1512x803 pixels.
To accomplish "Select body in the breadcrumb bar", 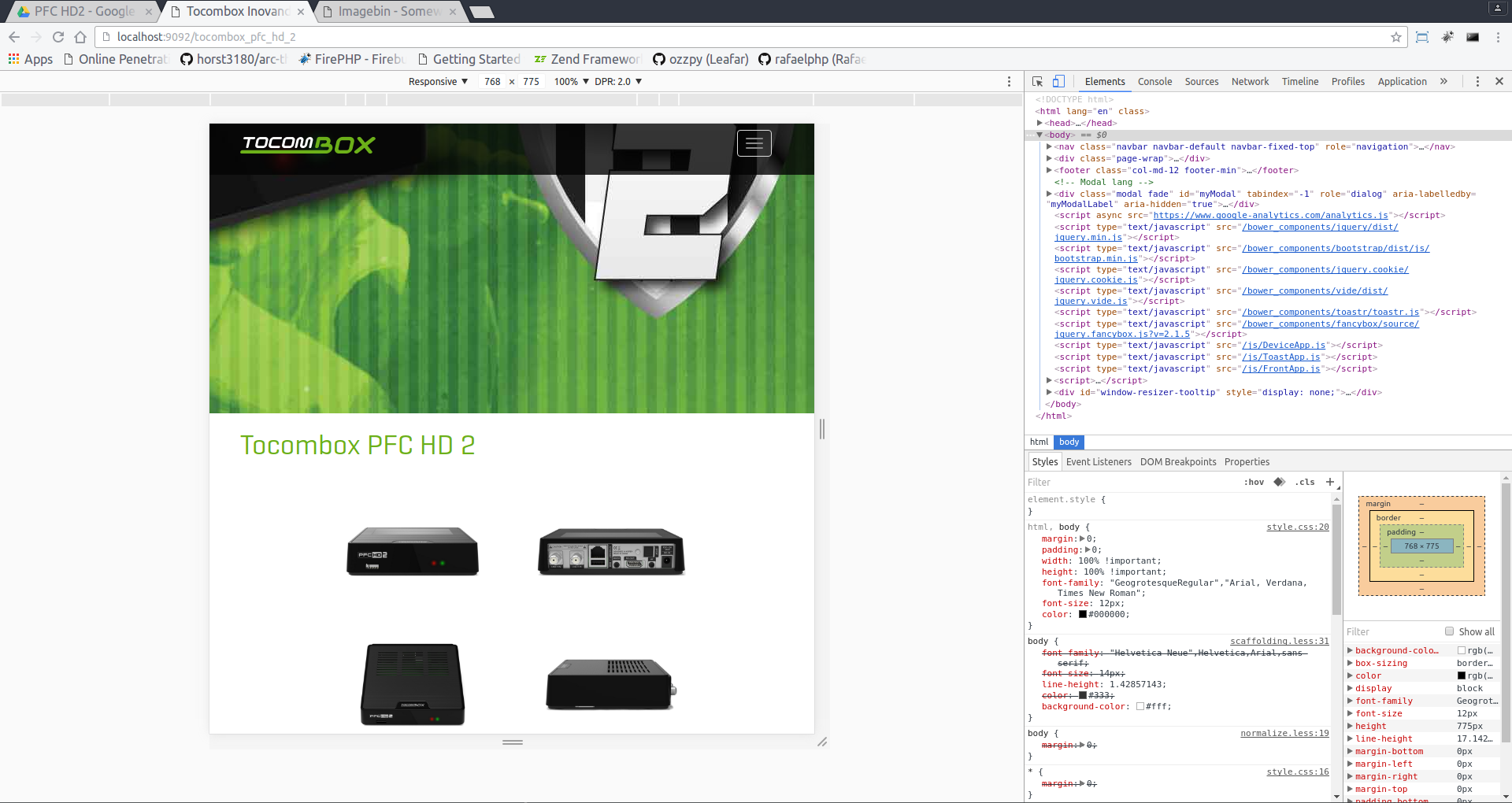I will pyautogui.click(x=1069, y=442).
